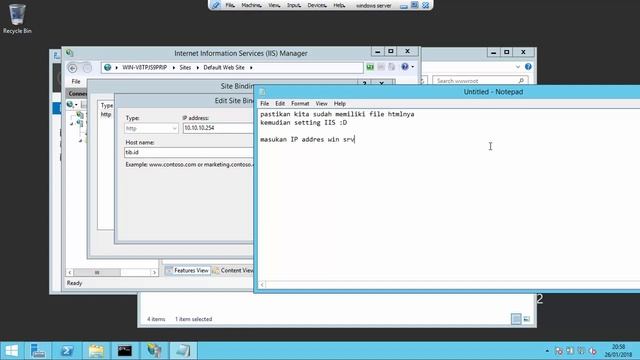
Task: Click 'Ready' in the IIS status bar
Action: [74, 283]
